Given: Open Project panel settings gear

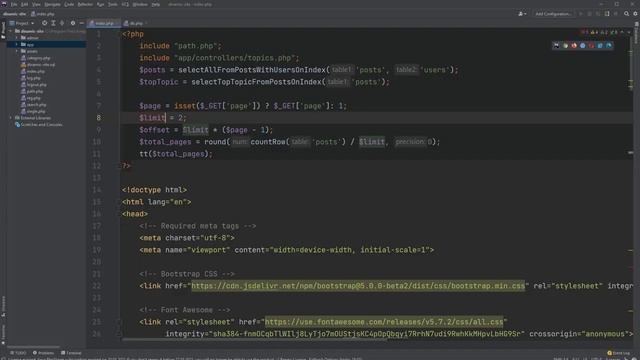Looking at the screenshot, I should click(73, 23).
